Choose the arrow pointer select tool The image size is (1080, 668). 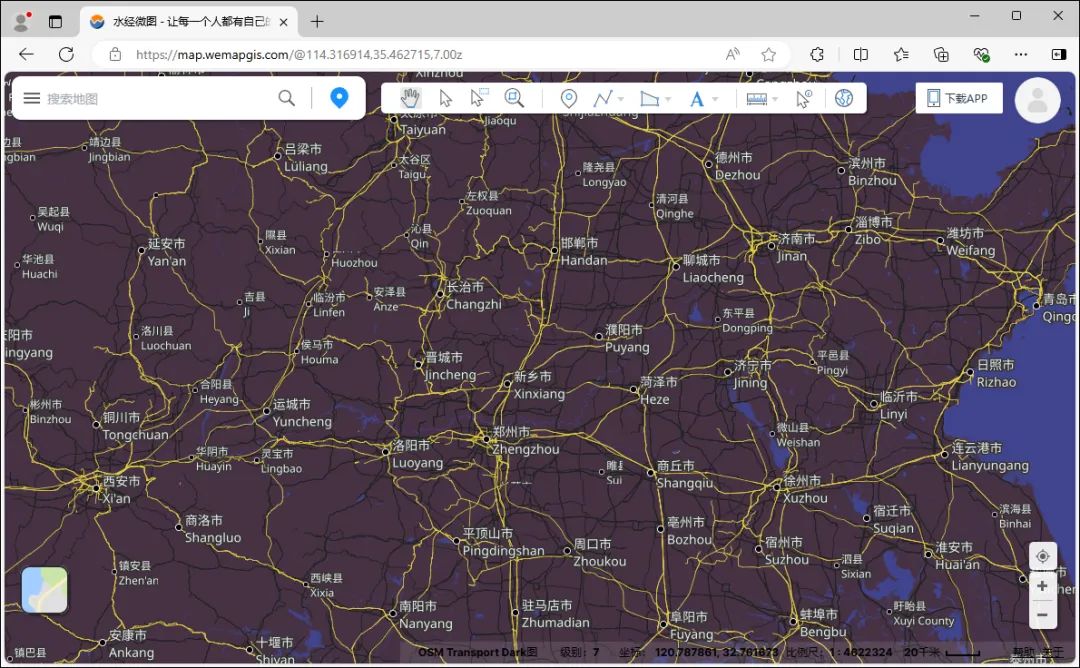(446, 98)
